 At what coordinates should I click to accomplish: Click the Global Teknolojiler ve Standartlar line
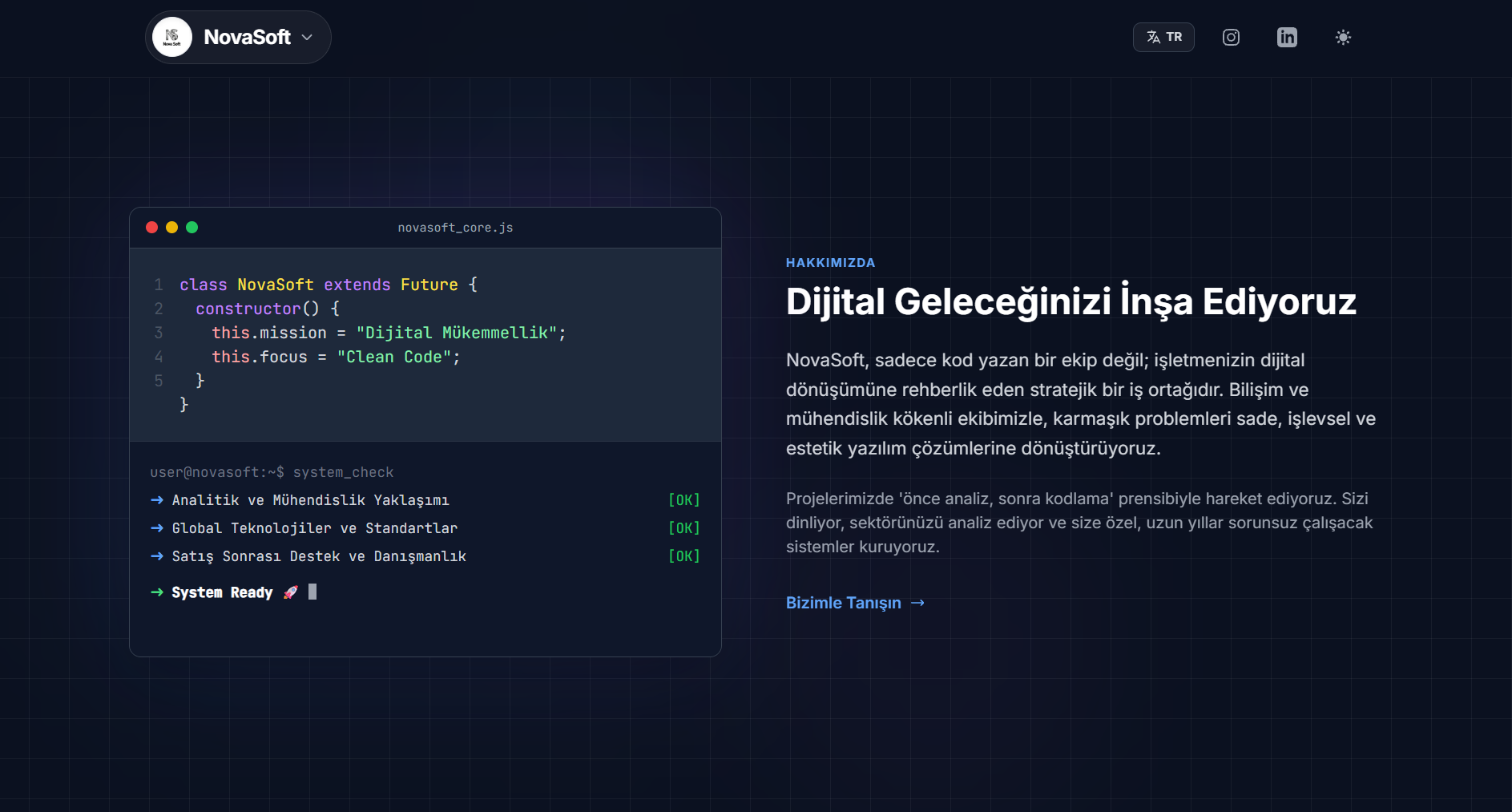tap(315, 528)
